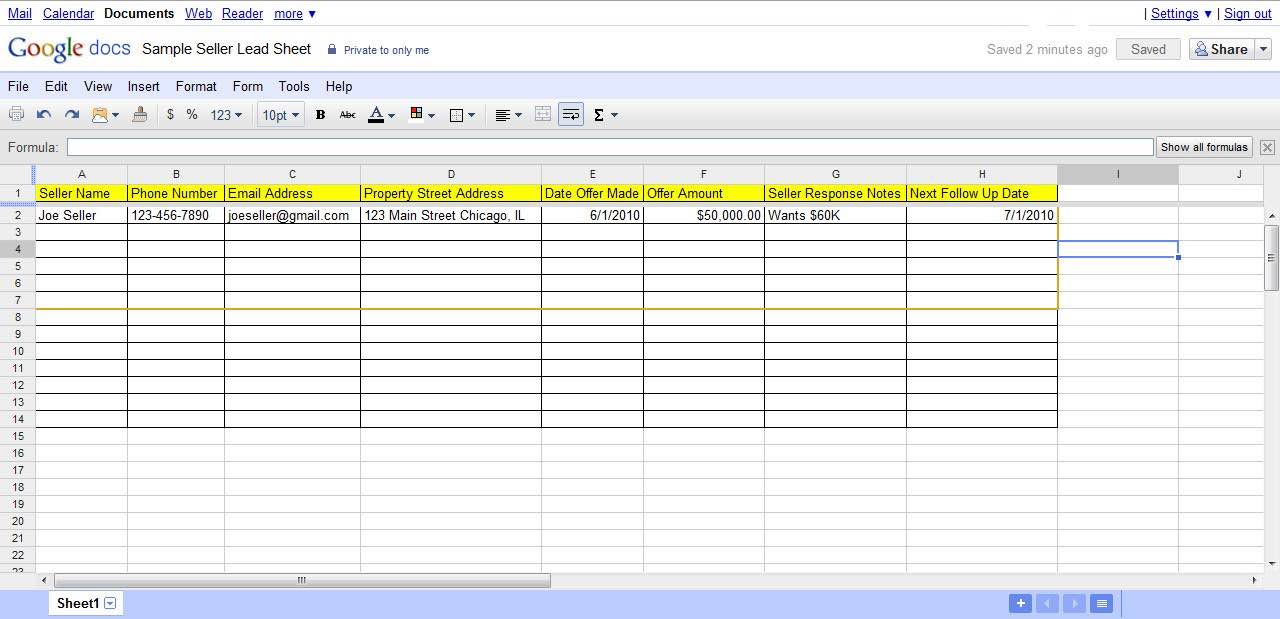Toggle bold formatting
The image size is (1280, 619).
(x=320, y=115)
